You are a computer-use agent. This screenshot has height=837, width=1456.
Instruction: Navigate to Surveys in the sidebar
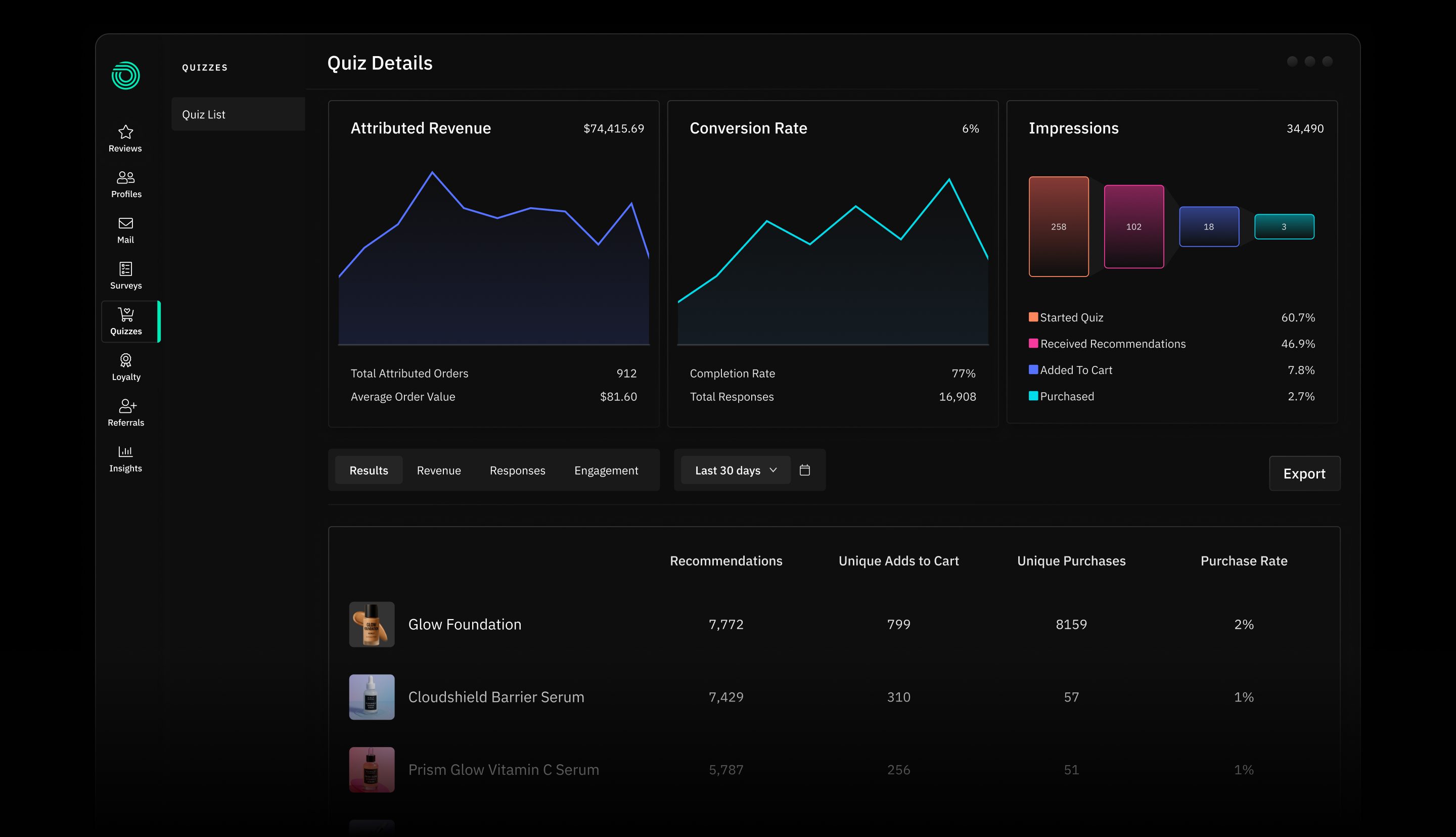[x=126, y=276]
